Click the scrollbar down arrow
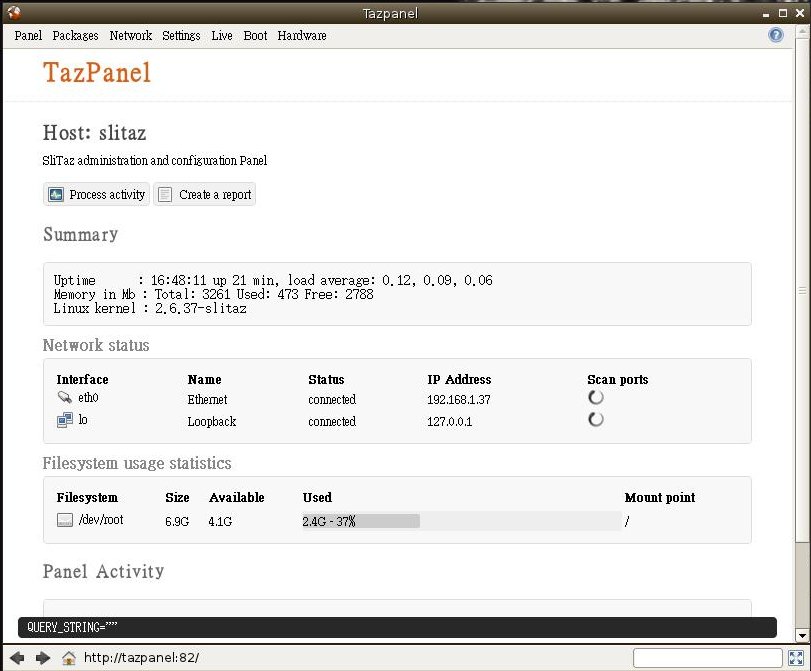This screenshot has height=671, width=811. coord(801,635)
